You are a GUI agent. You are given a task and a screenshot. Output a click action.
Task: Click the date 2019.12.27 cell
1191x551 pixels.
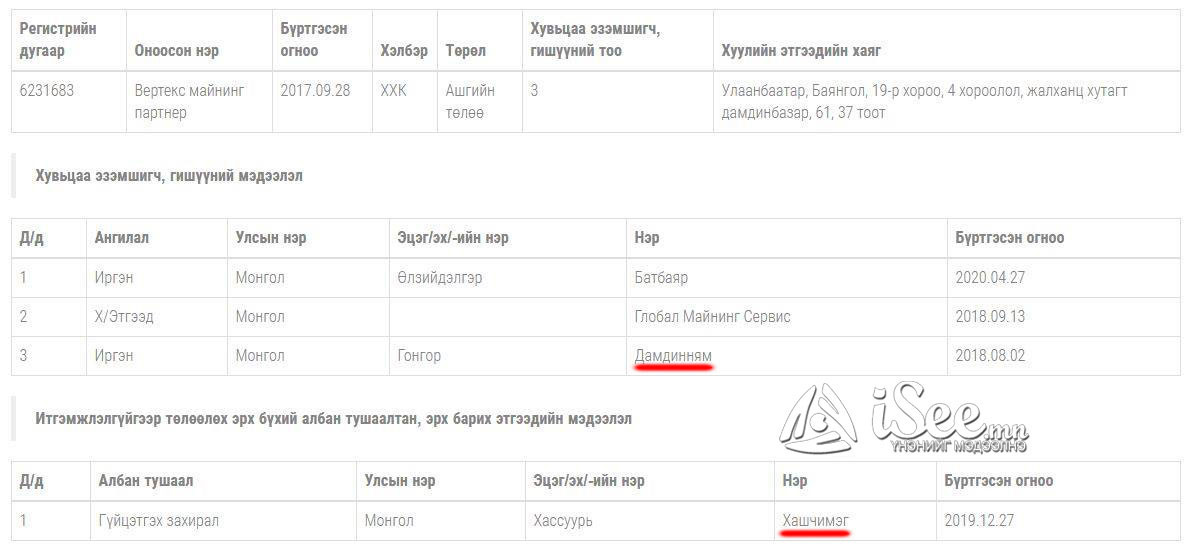tap(979, 521)
